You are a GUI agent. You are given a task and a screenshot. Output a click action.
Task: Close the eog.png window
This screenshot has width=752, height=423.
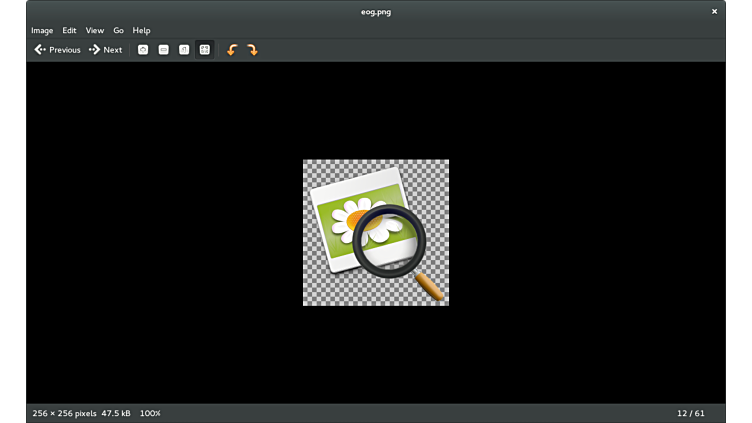tap(714, 12)
